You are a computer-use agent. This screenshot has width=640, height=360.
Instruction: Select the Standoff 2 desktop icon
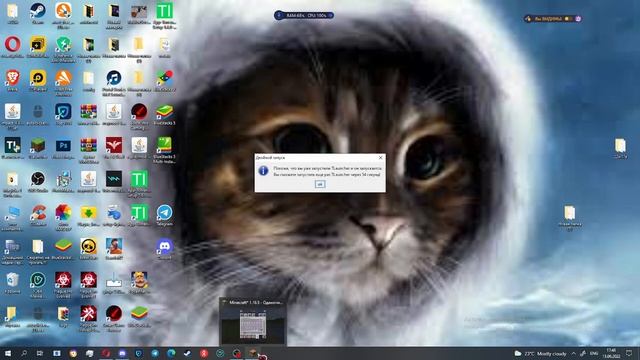pos(114,249)
